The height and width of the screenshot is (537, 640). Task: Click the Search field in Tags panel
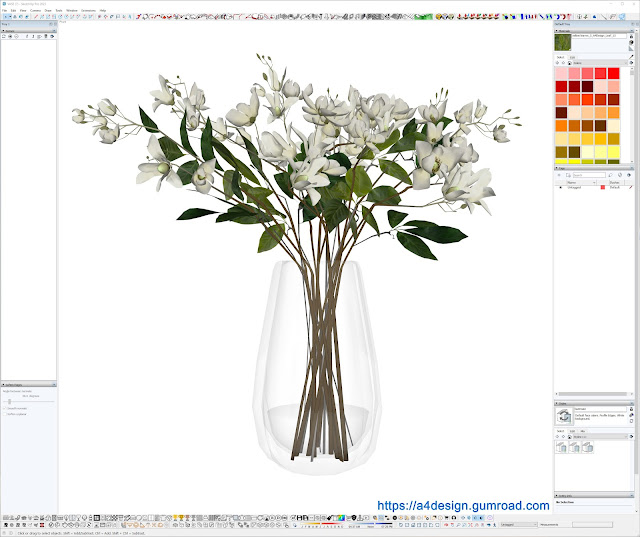pos(589,175)
